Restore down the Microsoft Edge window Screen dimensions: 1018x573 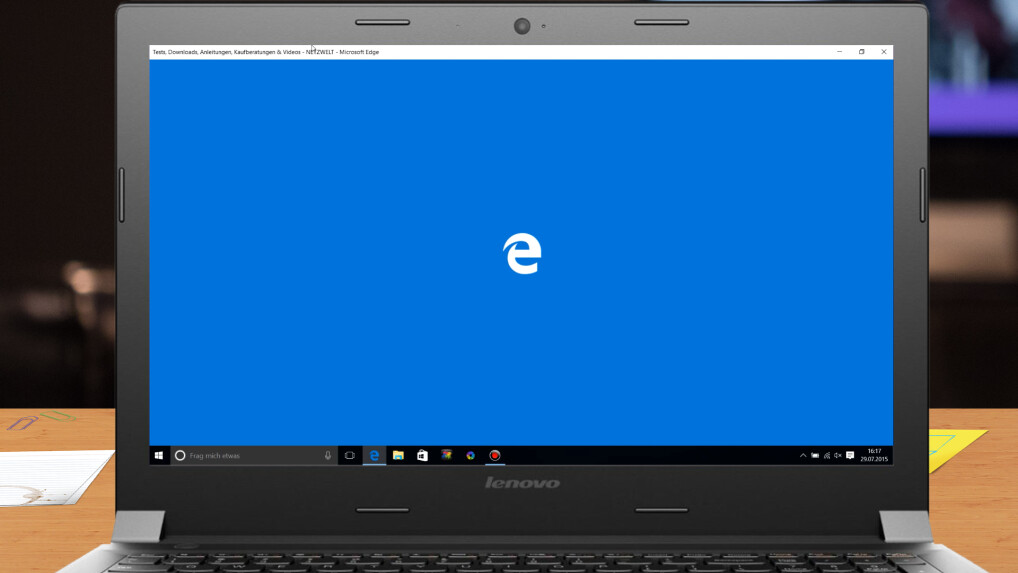pyautogui.click(x=861, y=52)
